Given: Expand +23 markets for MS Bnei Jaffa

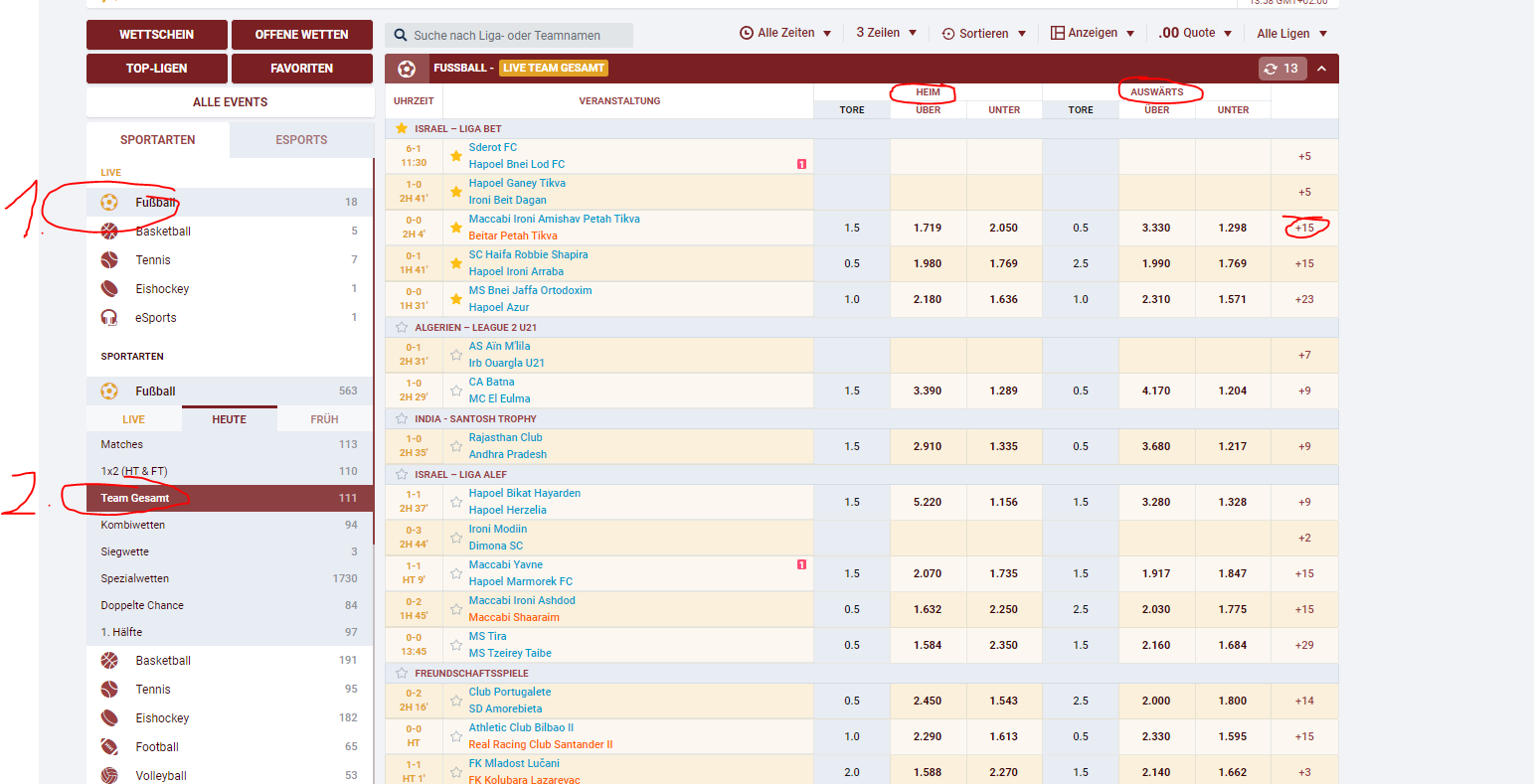Looking at the screenshot, I should 1304,299.
